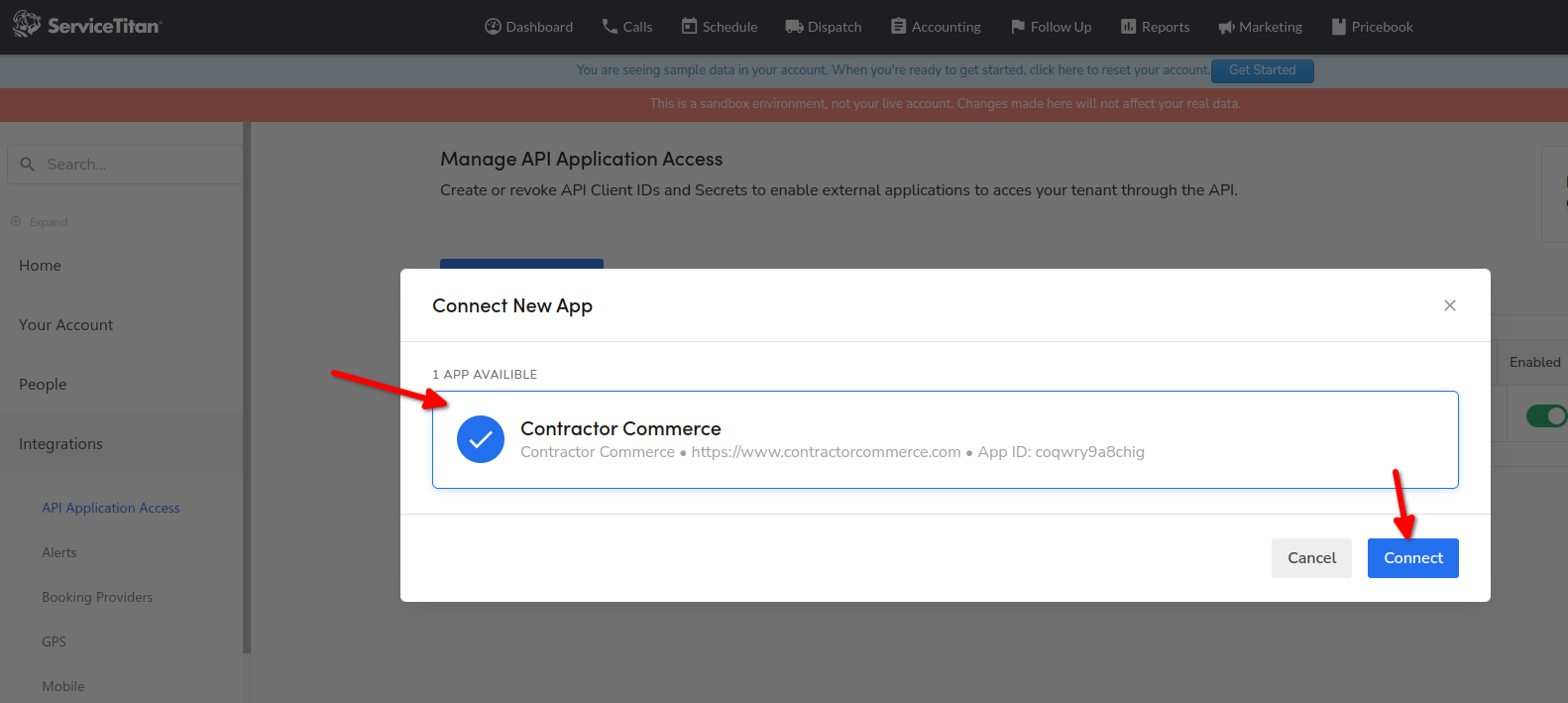1568x703 pixels.
Task: Click the Cancel button
Action: pyautogui.click(x=1311, y=558)
